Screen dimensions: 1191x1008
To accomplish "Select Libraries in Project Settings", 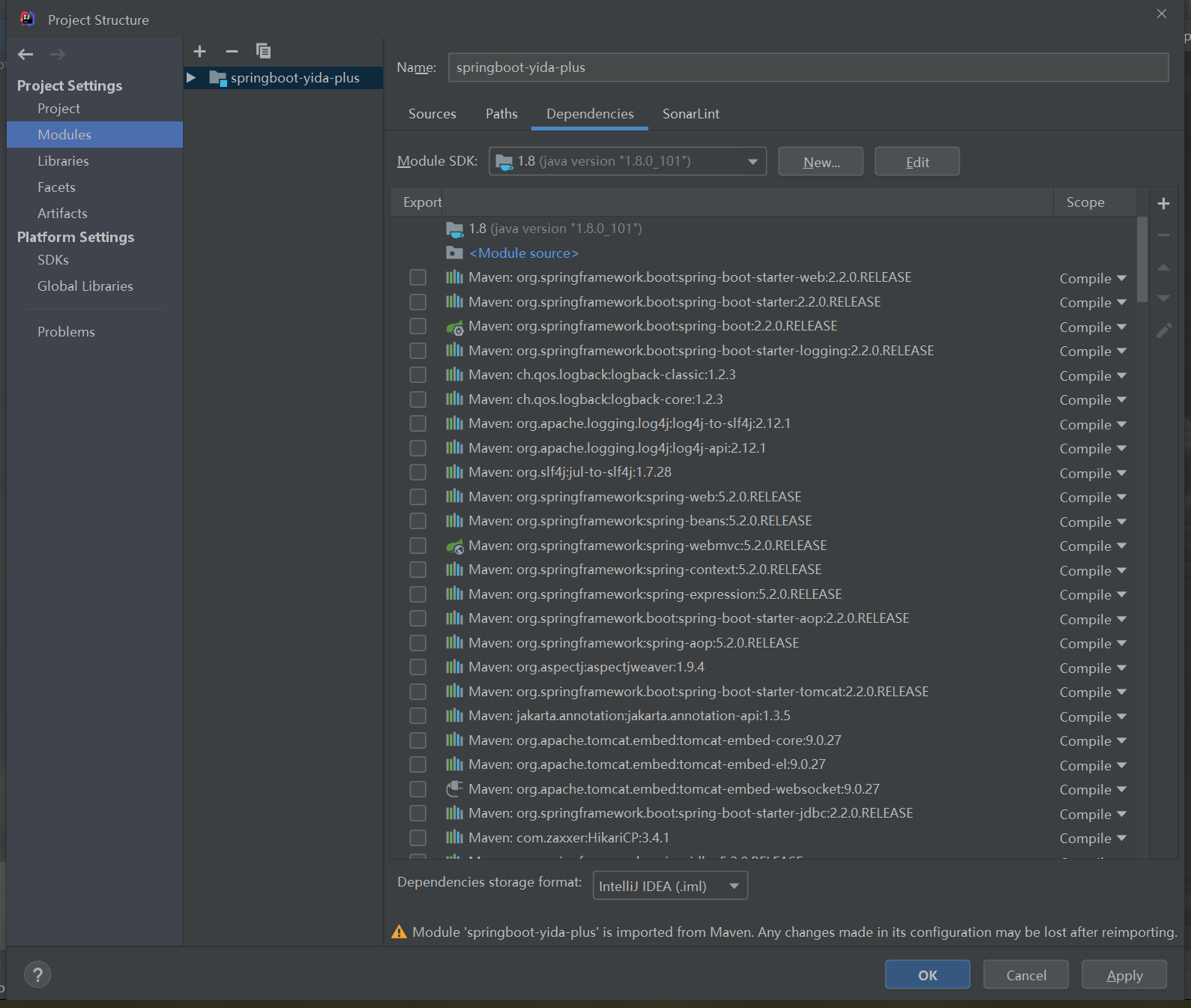I will (94, 161).
